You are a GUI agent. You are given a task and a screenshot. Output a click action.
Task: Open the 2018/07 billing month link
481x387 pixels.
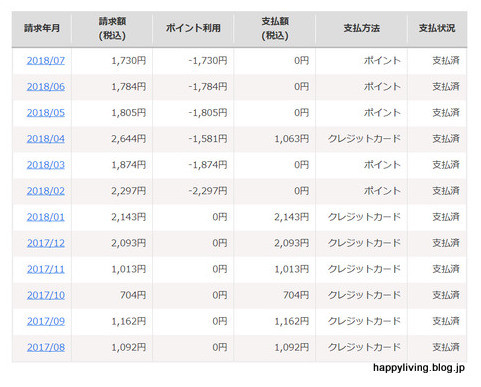(x=46, y=61)
